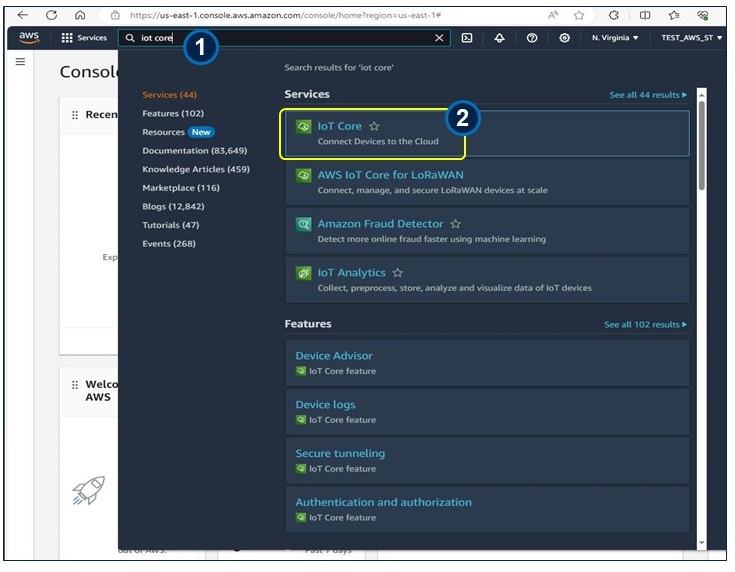Open notifications bell icon
735x572 pixels.
point(500,38)
